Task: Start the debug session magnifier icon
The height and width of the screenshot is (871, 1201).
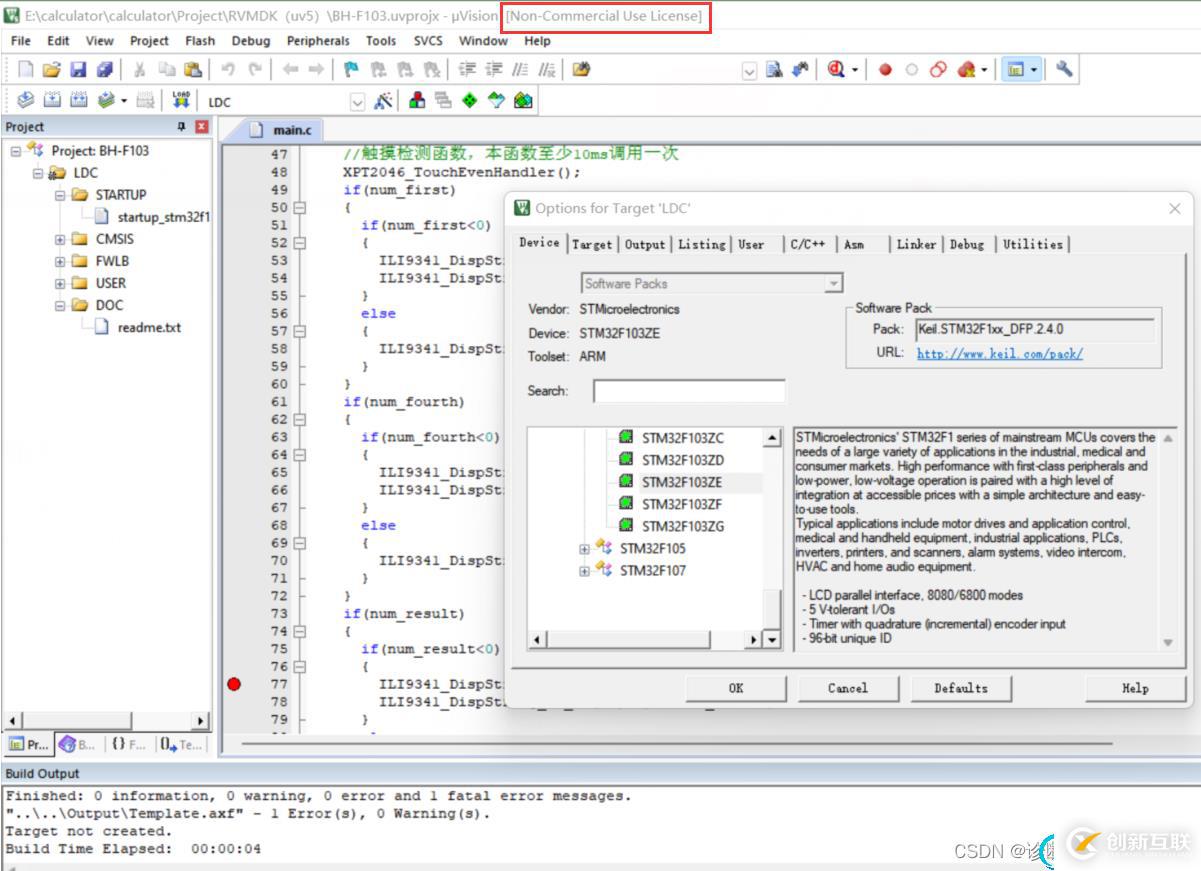Action: (x=836, y=69)
